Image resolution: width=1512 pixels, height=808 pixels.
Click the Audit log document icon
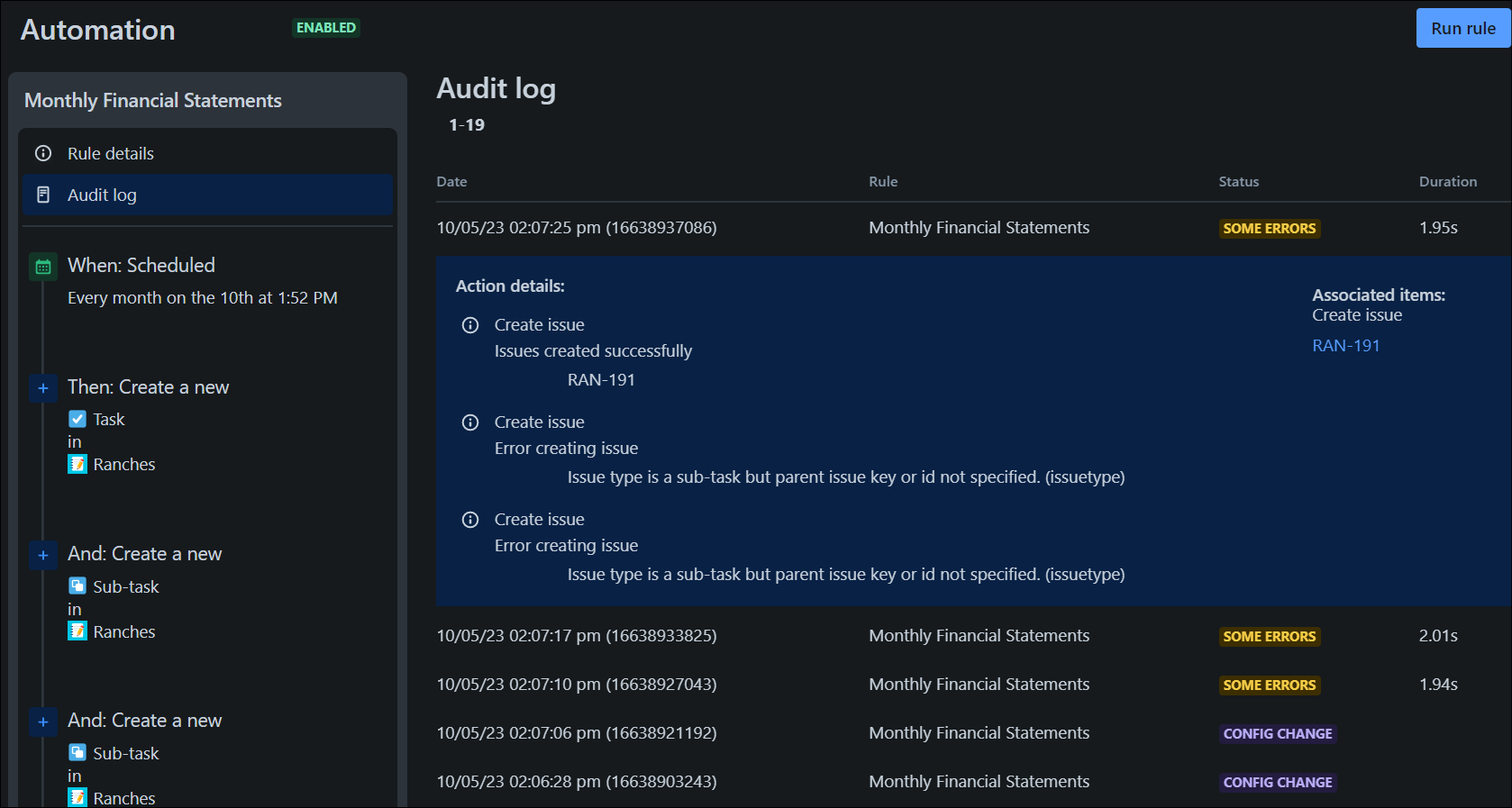click(43, 195)
